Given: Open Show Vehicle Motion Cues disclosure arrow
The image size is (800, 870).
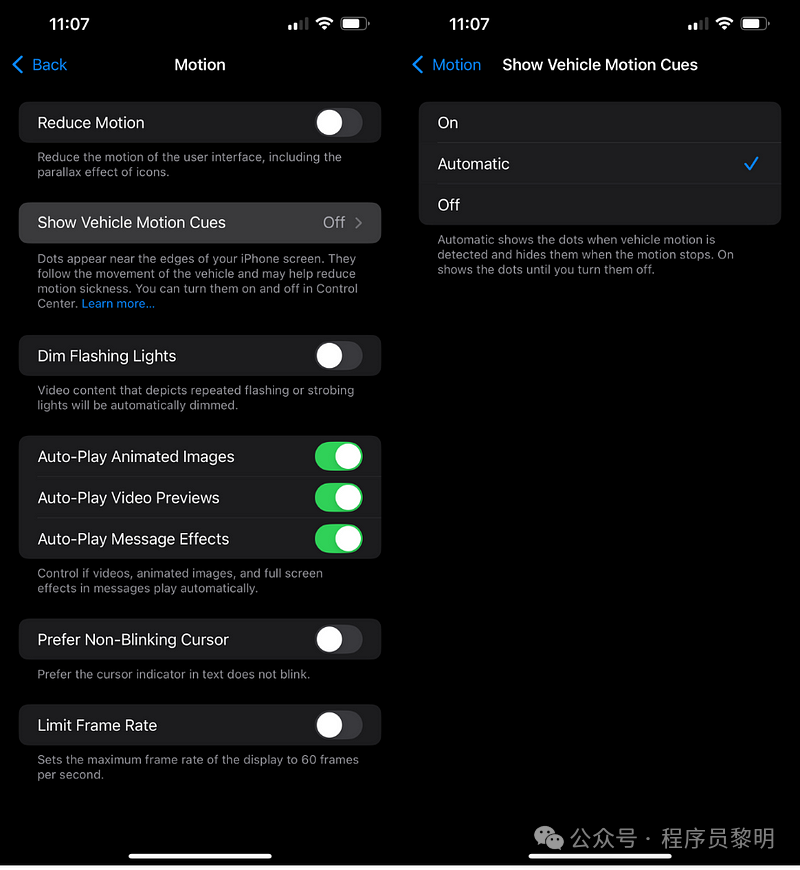Looking at the screenshot, I should tap(358, 223).
